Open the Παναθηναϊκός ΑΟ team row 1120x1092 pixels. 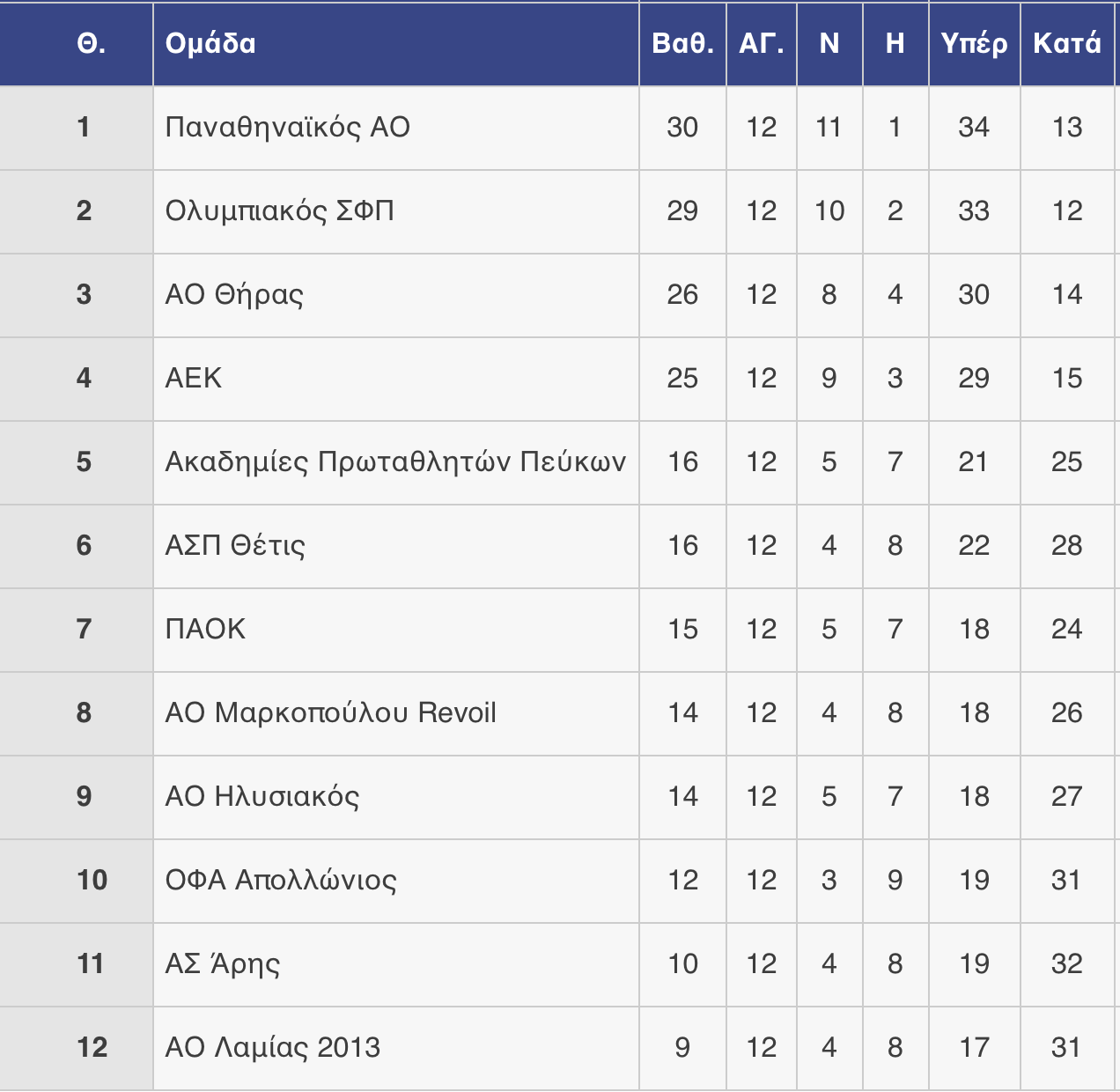288,128
